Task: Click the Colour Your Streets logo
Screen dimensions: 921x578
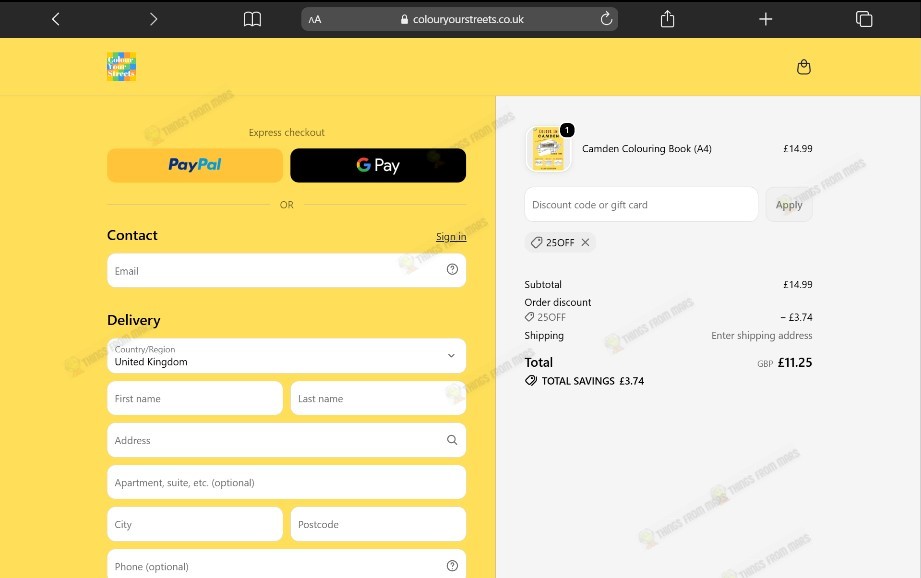Action: tap(122, 66)
